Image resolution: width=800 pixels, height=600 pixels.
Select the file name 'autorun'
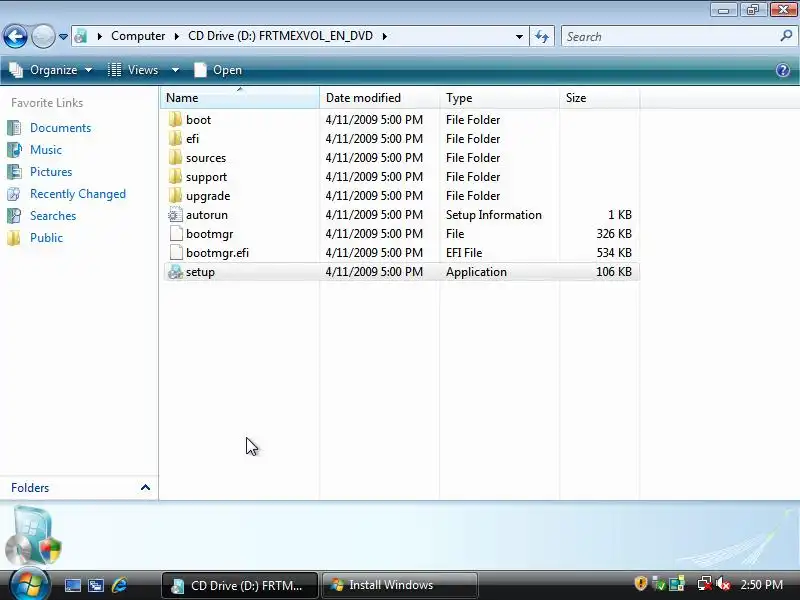point(207,215)
